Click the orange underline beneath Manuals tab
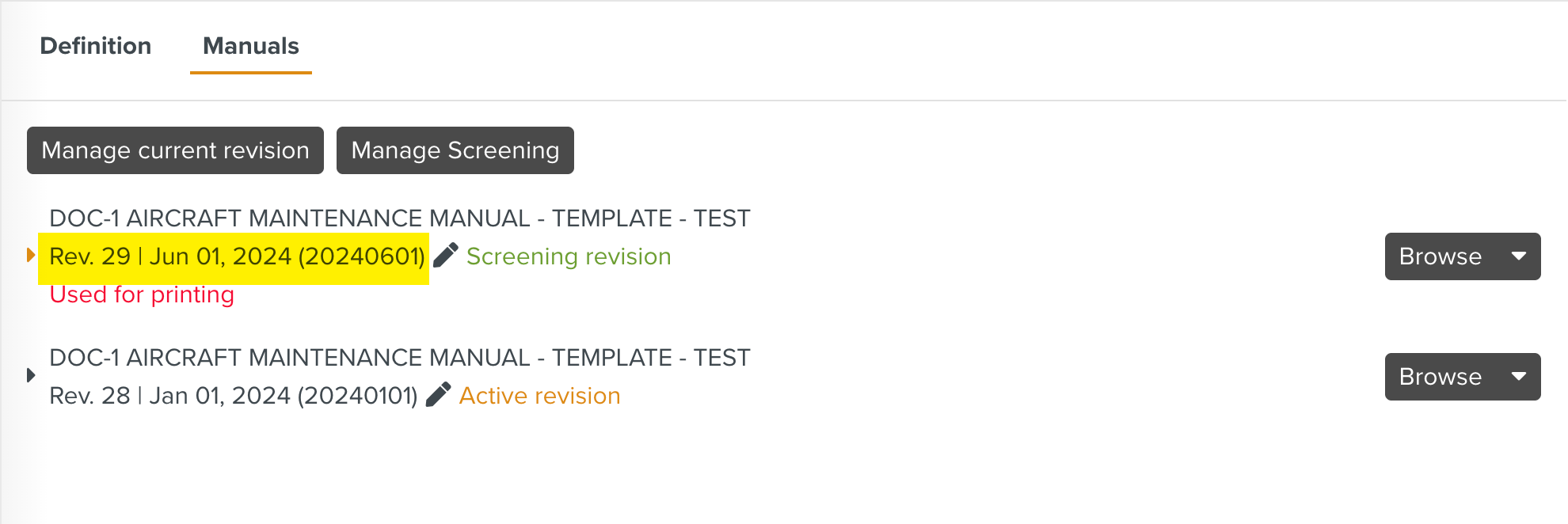Image resolution: width=1568 pixels, height=524 pixels. 250,73
